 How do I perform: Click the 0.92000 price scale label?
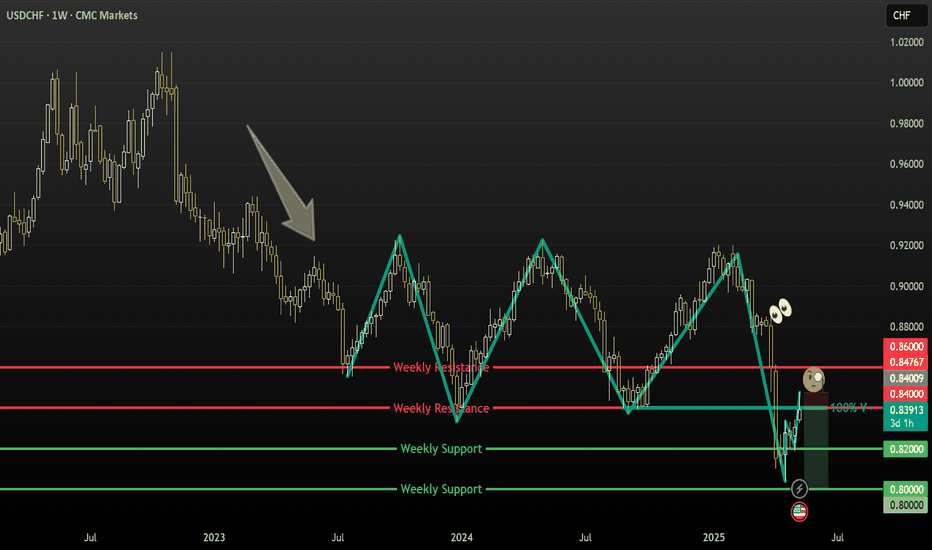(x=906, y=246)
